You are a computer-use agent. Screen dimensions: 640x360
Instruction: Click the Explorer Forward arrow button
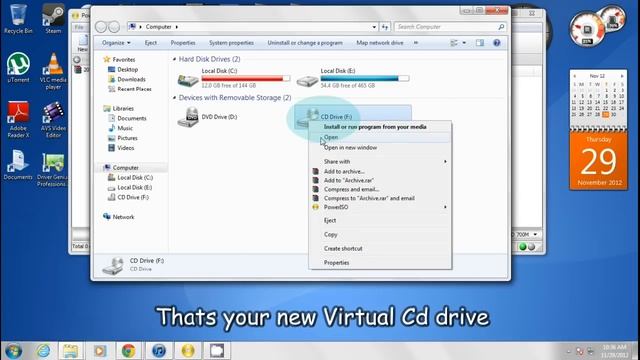(x=114, y=27)
